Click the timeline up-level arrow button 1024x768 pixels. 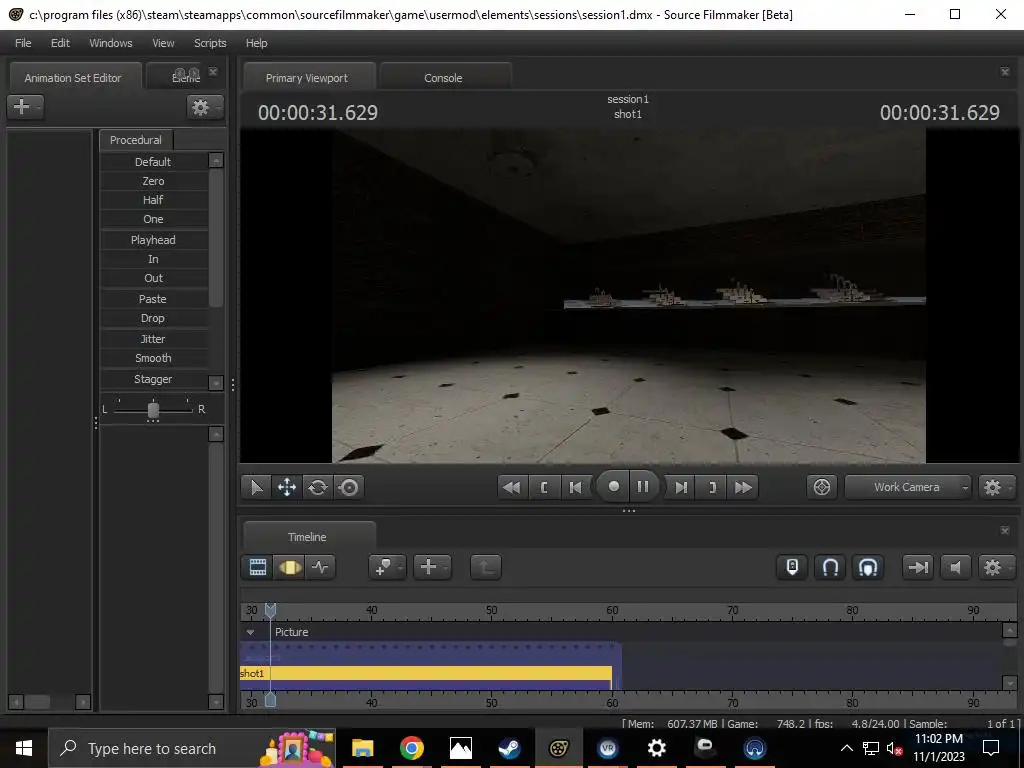[486, 567]
